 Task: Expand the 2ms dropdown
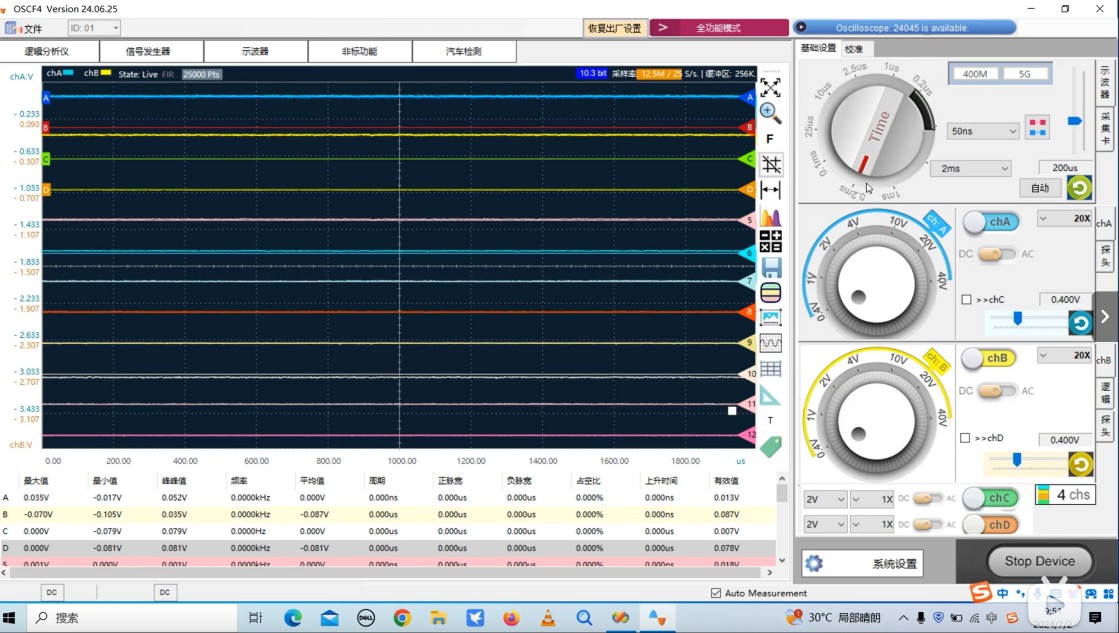(971, 168)
